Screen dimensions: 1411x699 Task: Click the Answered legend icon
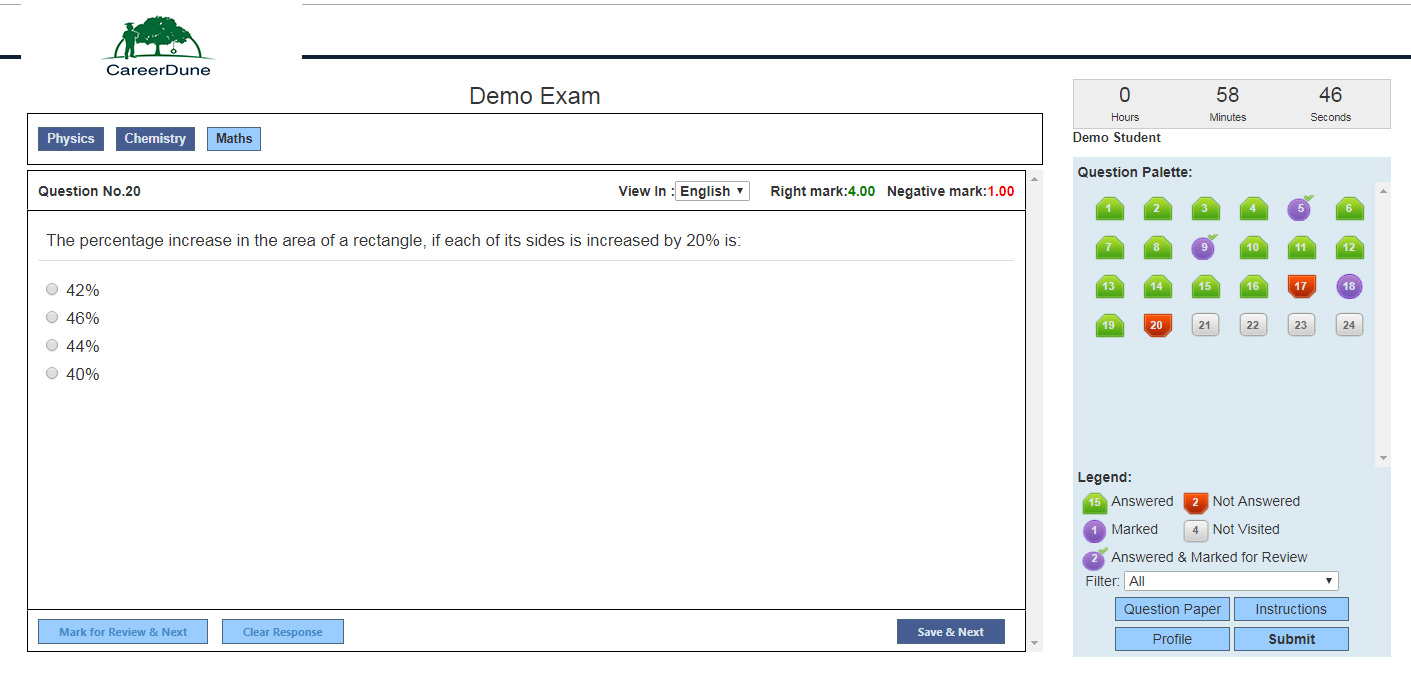tap(1095, 503)
